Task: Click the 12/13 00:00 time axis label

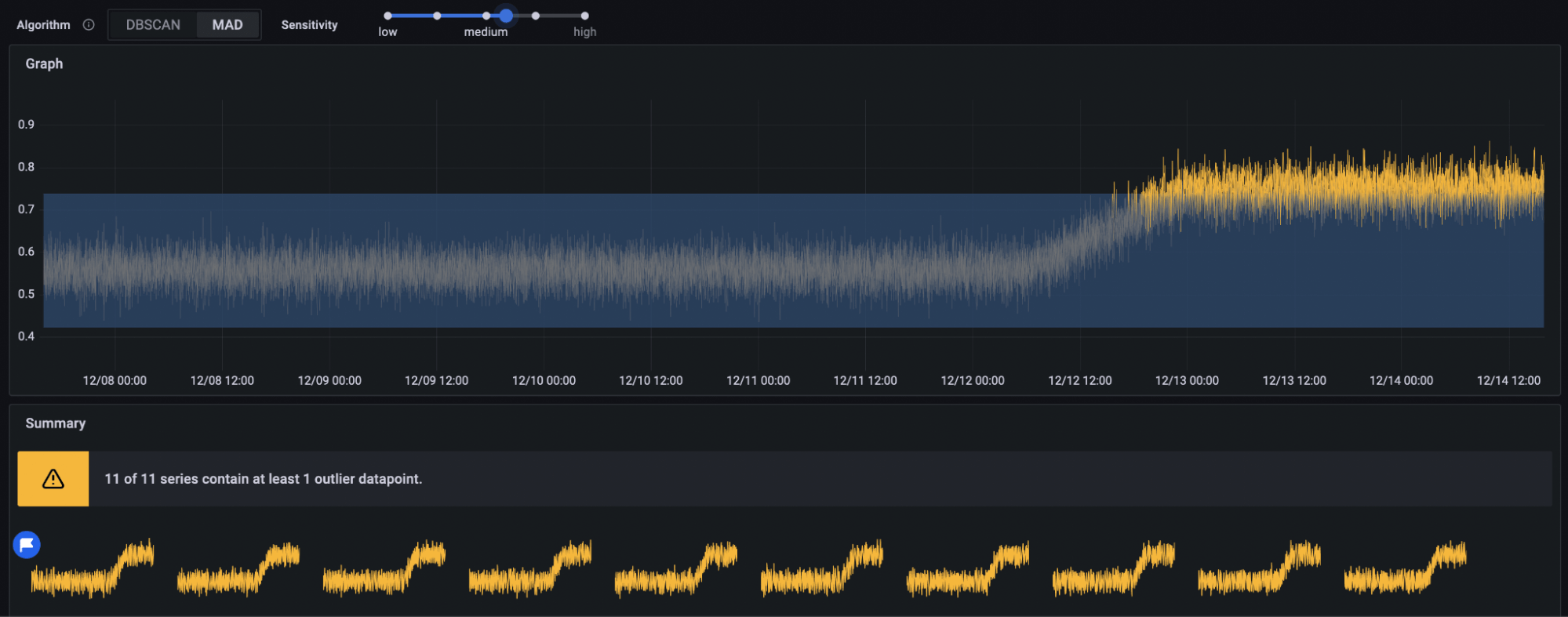Action: point(1187,381)
